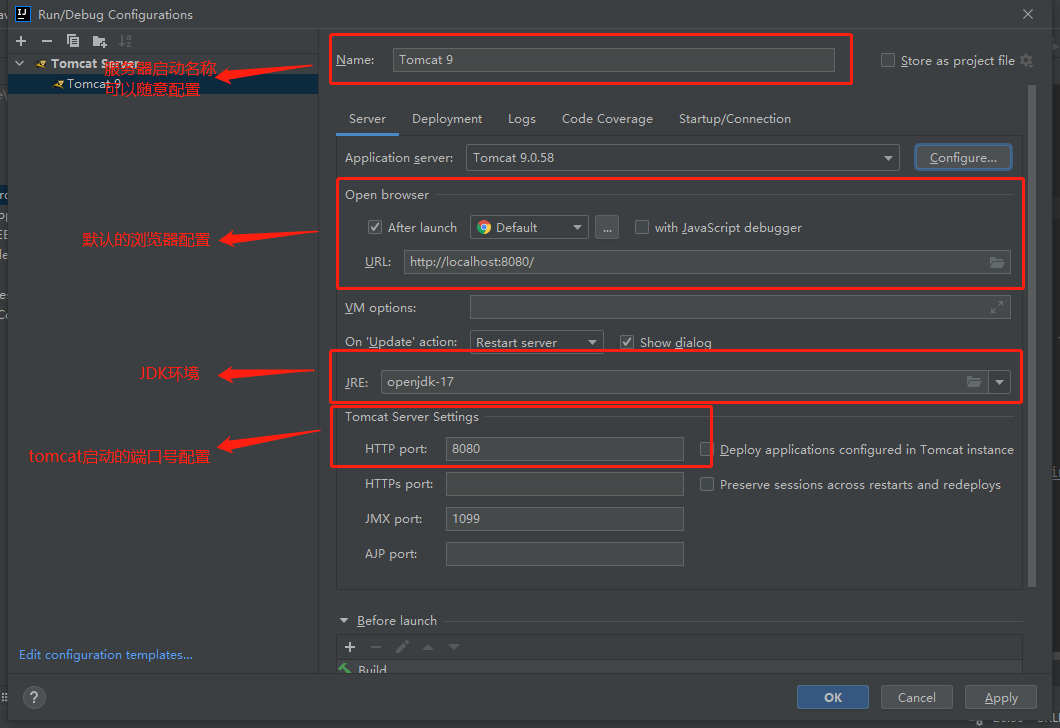Open the Application server dropdown
Screen dimensions: 1060x728
(x=683, y=157)
